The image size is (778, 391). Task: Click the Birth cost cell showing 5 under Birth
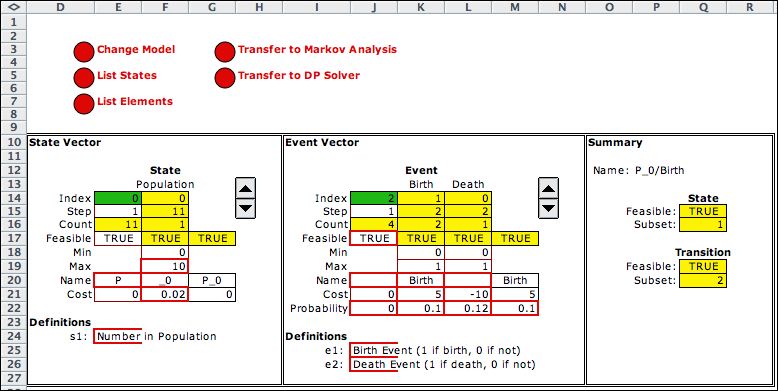click(x=421, y=294)
